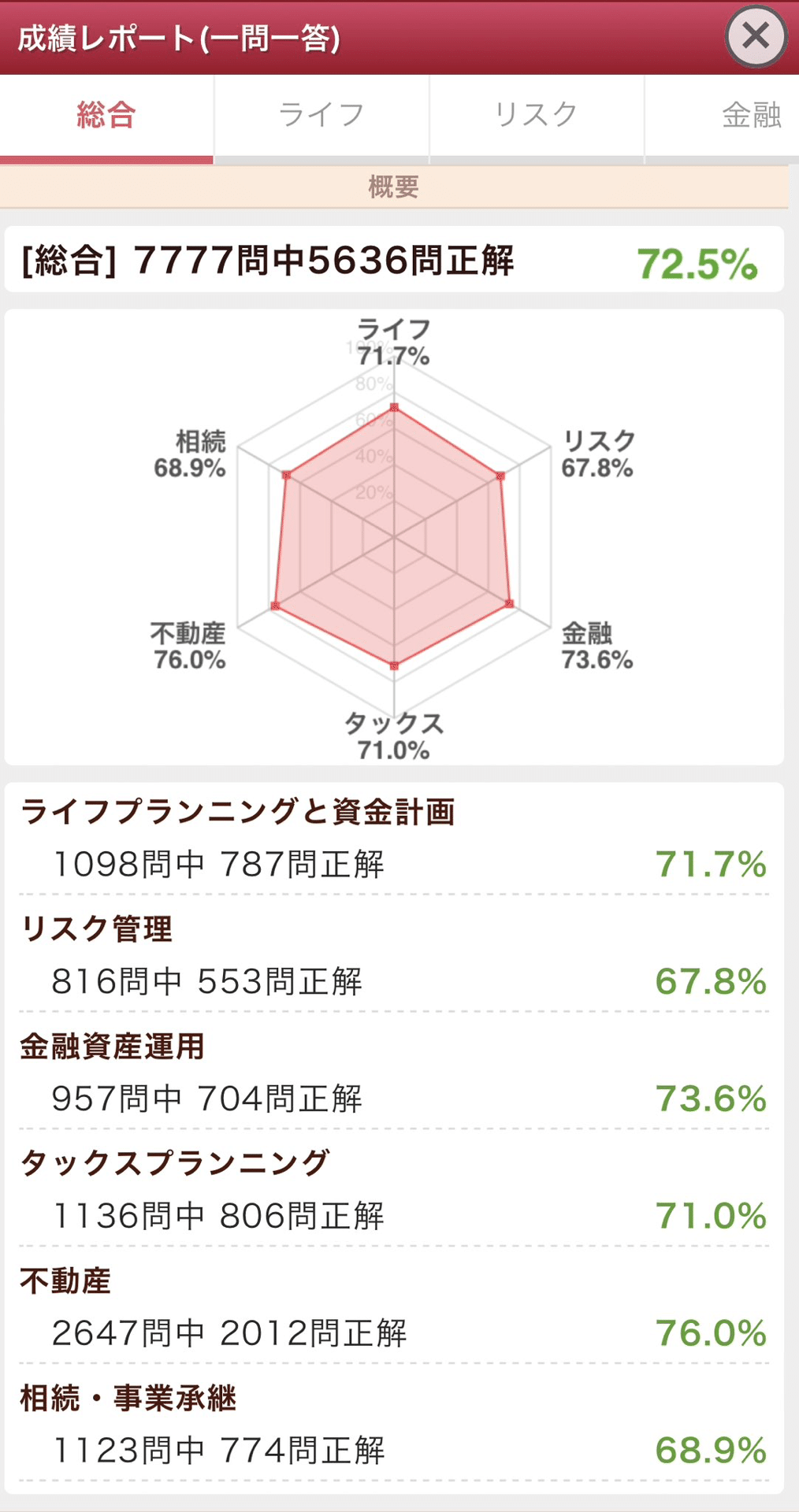Click the ライフ 71.7% radar chart label
This screenshot has width=799, height=1512.
[x=394, y=343]
